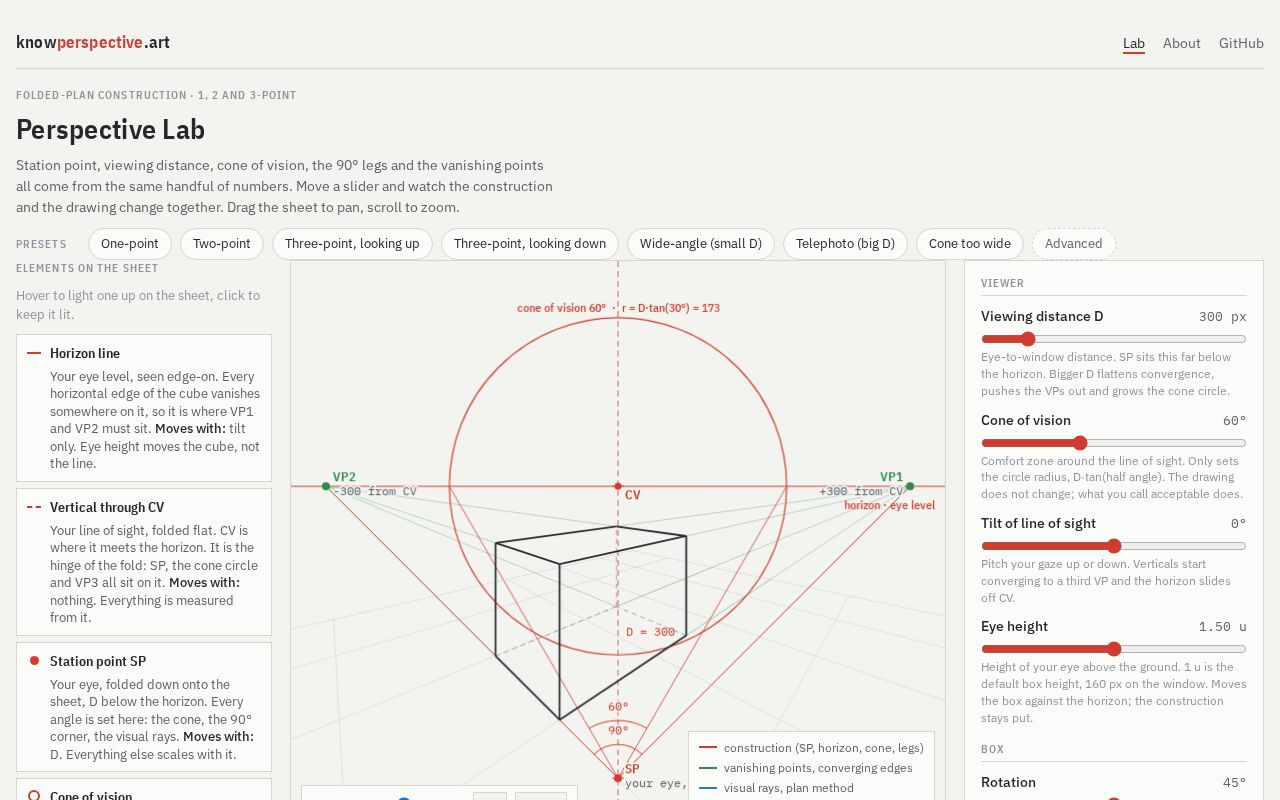This screenshot has height=800, width=1280.
Task: Click the dashed Vertical through CV icon
Action: 34,507
